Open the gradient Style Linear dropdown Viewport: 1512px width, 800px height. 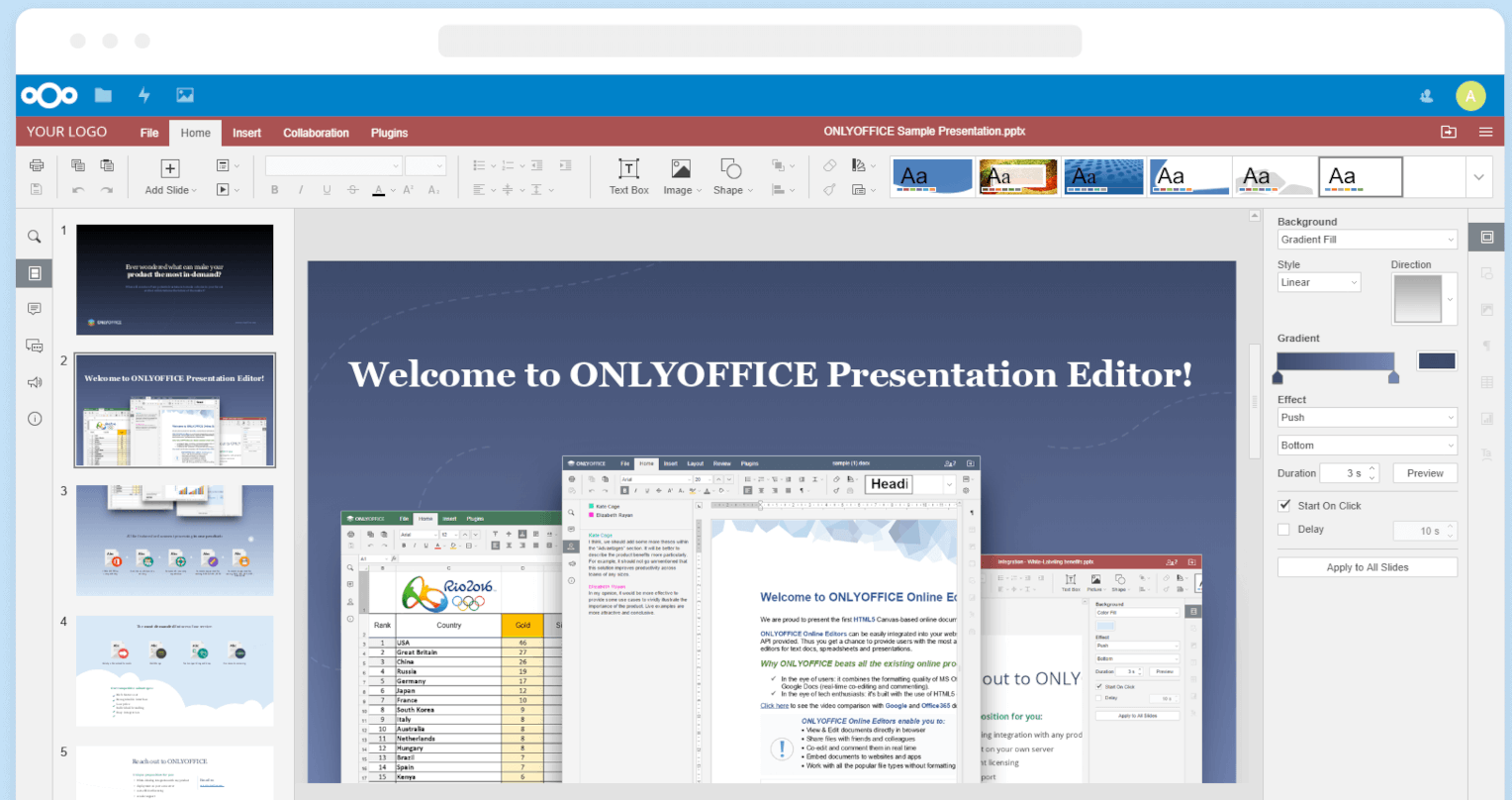[1319, 282]
